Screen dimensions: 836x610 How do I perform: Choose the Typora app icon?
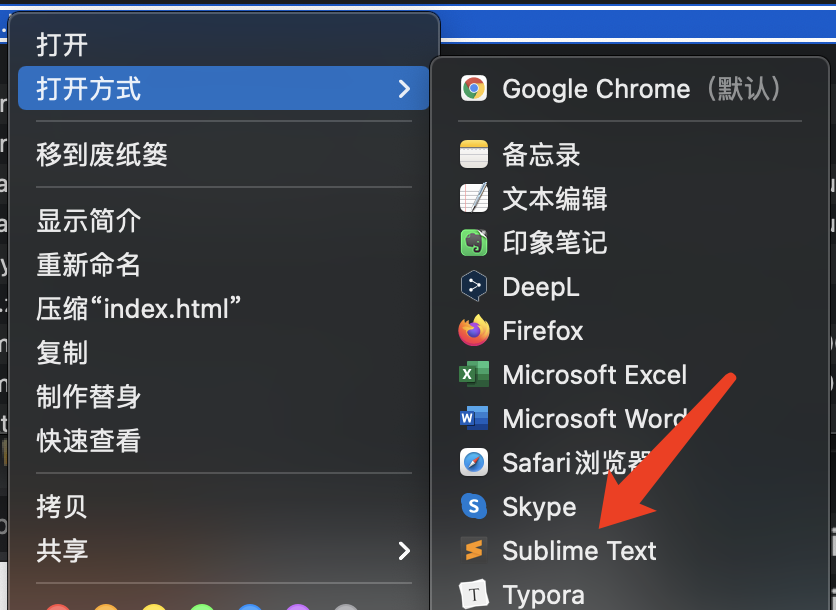[x=473, y=594]
